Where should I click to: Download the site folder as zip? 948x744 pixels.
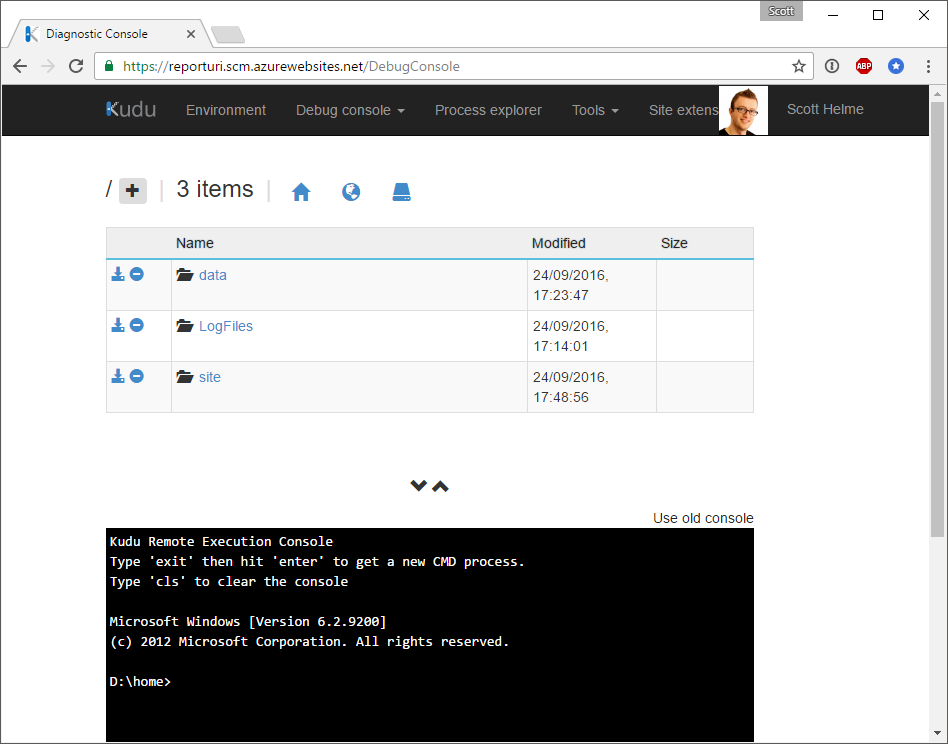117,376
